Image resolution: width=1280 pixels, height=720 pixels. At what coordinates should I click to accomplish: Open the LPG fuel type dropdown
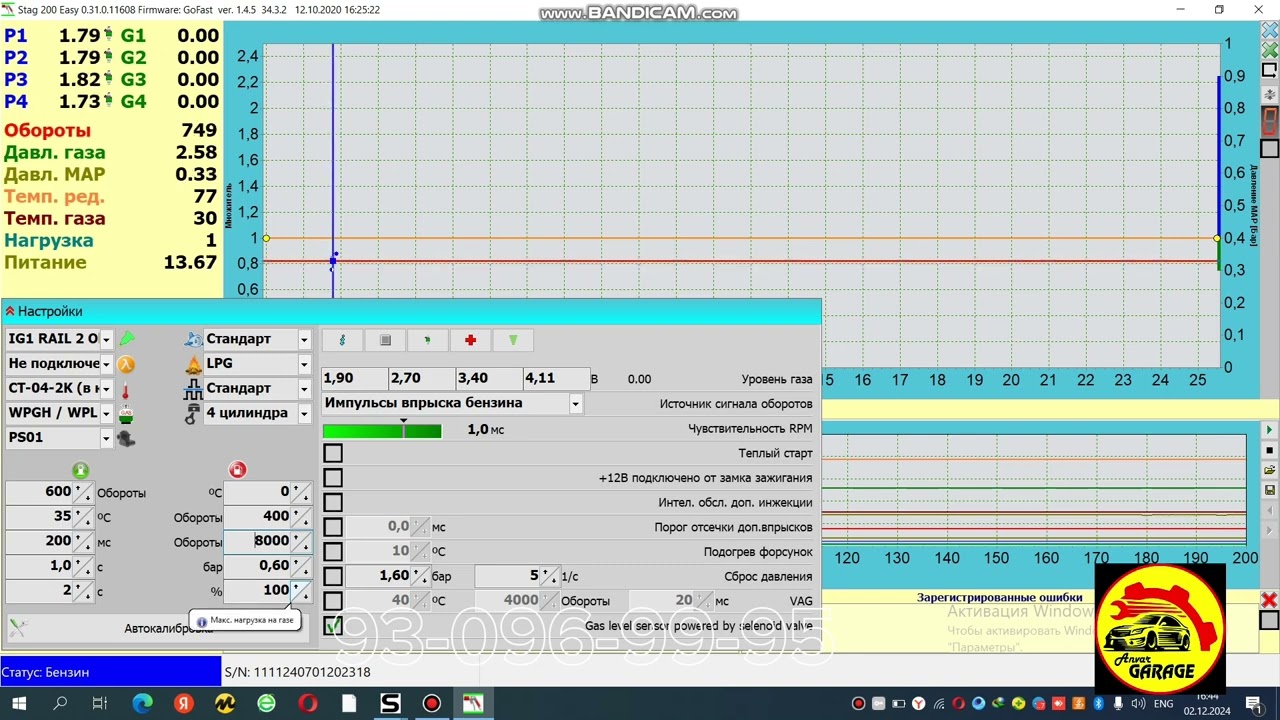pyautogui.click(x=304, y=364)
